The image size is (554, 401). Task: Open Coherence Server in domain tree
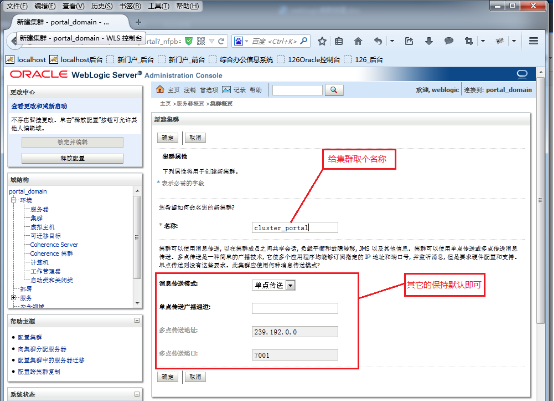click(x=54, y=244)
